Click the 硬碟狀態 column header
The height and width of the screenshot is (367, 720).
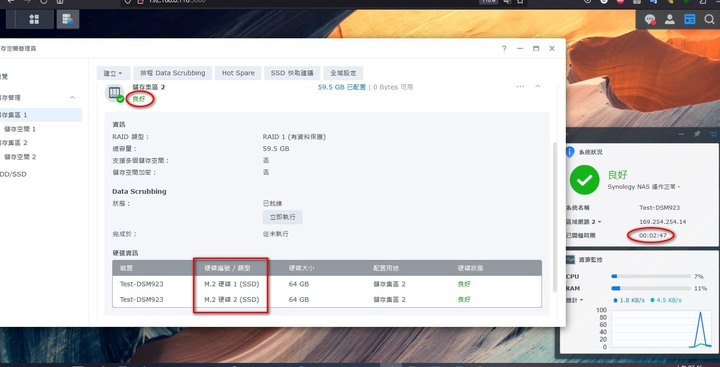[471, 268]
